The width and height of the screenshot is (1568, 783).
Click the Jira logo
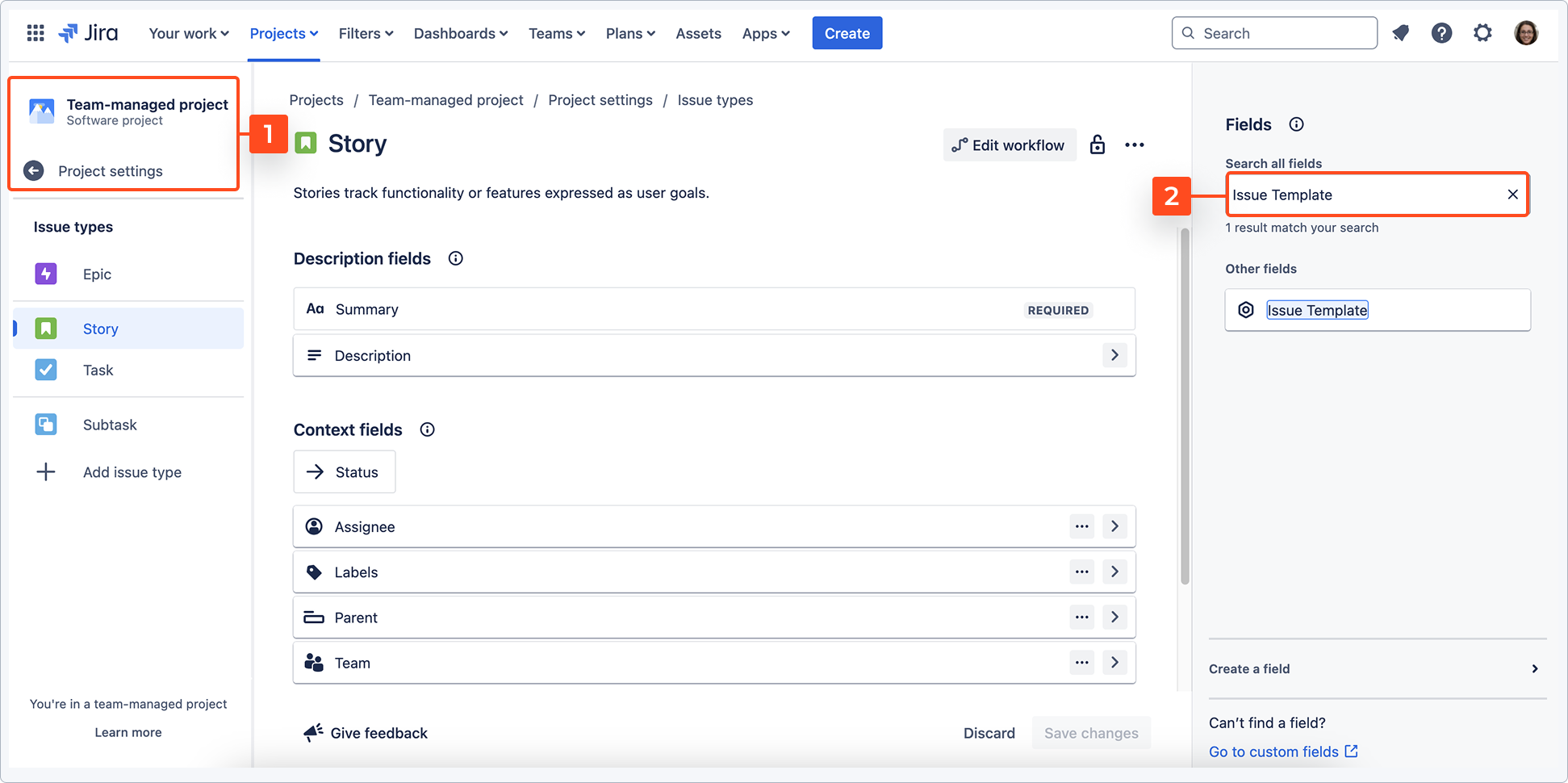pos(89,33)
